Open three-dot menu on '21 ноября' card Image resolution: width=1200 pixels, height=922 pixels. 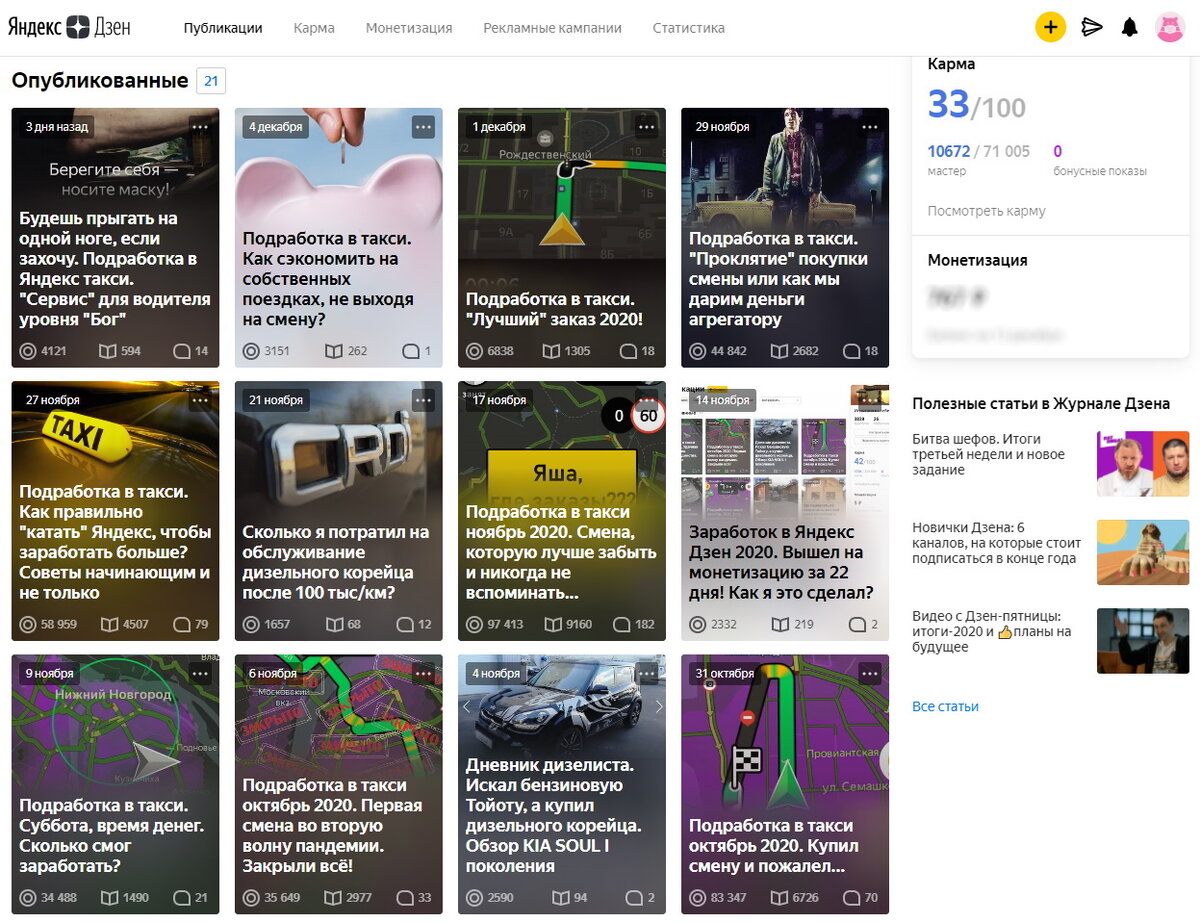[423, 400]
